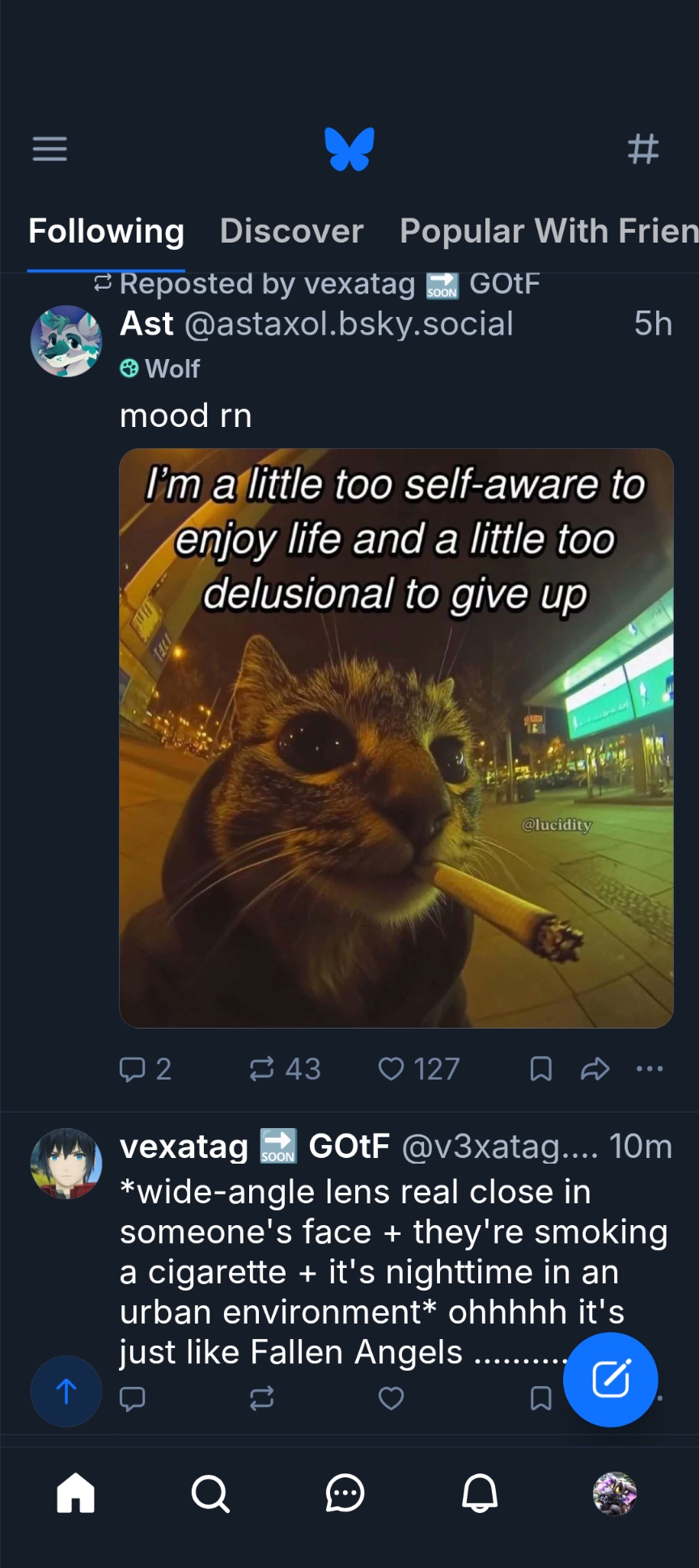The height and width of the screenshot is (1568, 699).
Task: Open the hashtag feeds page
Action: click(643, 149)
